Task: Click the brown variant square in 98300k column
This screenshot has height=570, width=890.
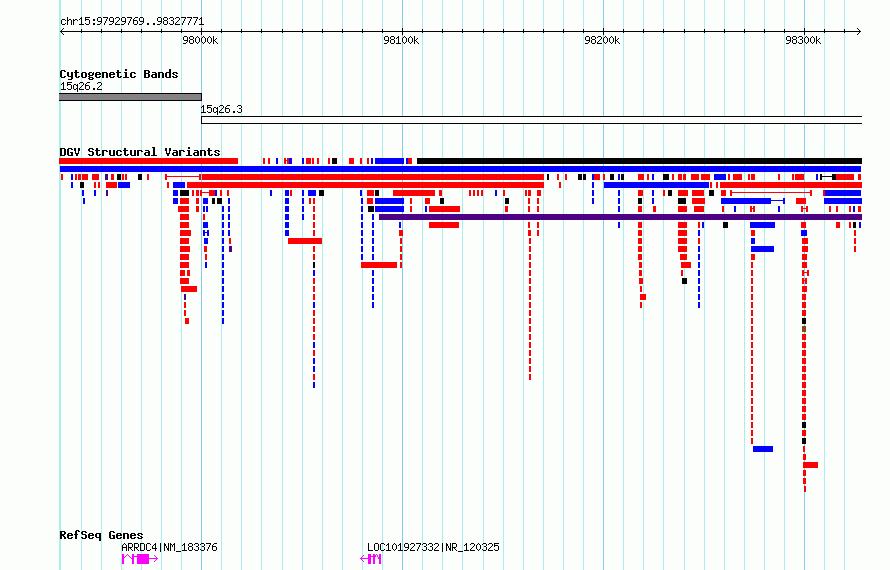Action: [x=804, y=329]
